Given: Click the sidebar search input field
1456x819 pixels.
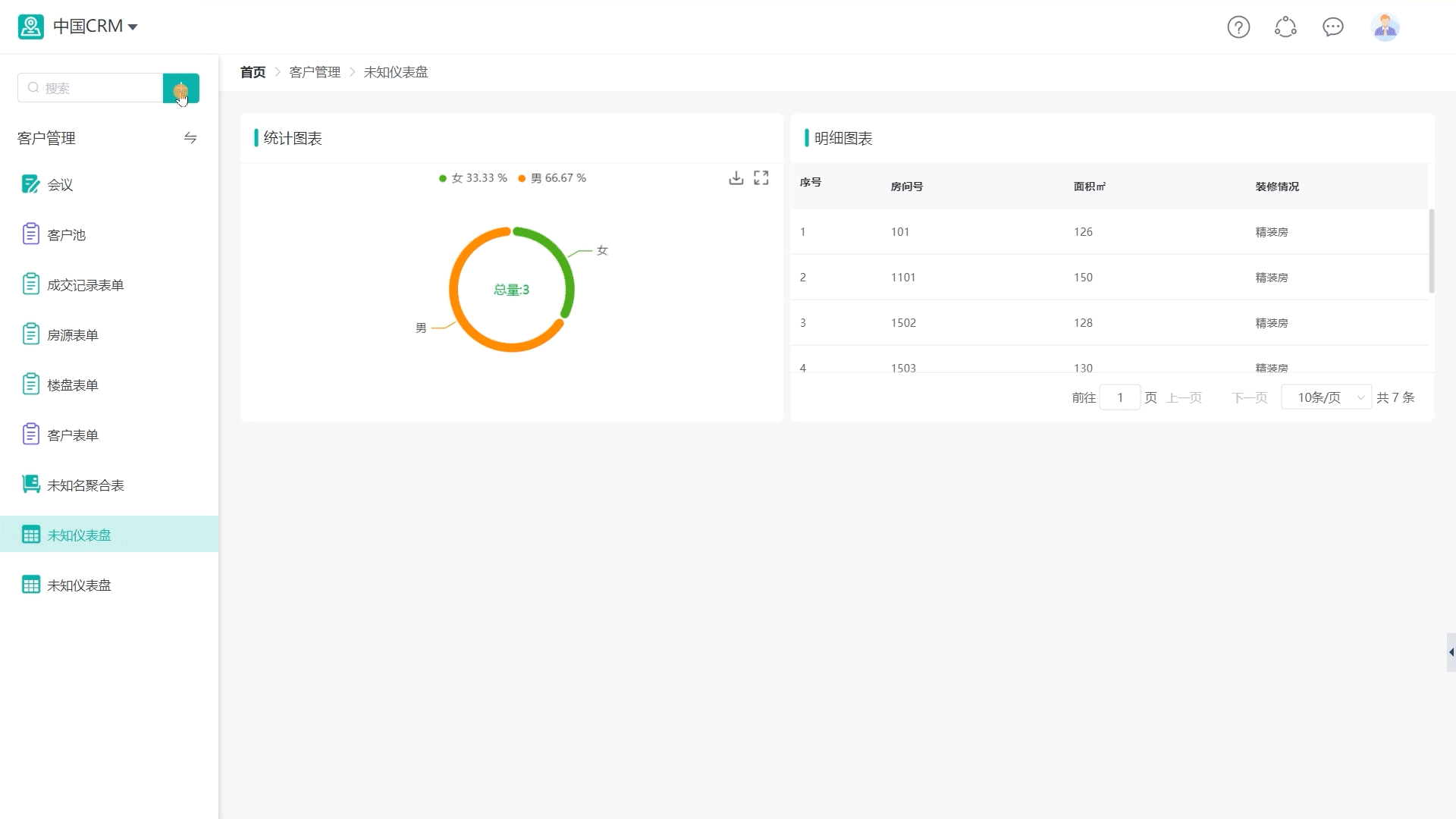Looking at the screenshot, I should [90, 88].
